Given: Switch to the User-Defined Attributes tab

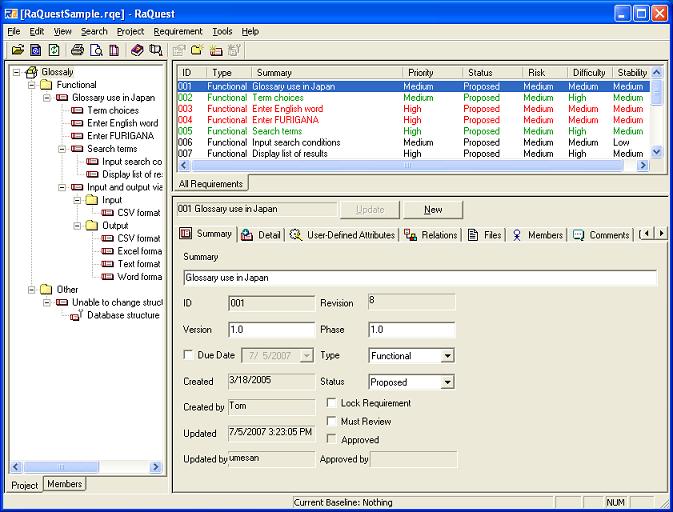Looking at the screenshot, I should (342, 235).
